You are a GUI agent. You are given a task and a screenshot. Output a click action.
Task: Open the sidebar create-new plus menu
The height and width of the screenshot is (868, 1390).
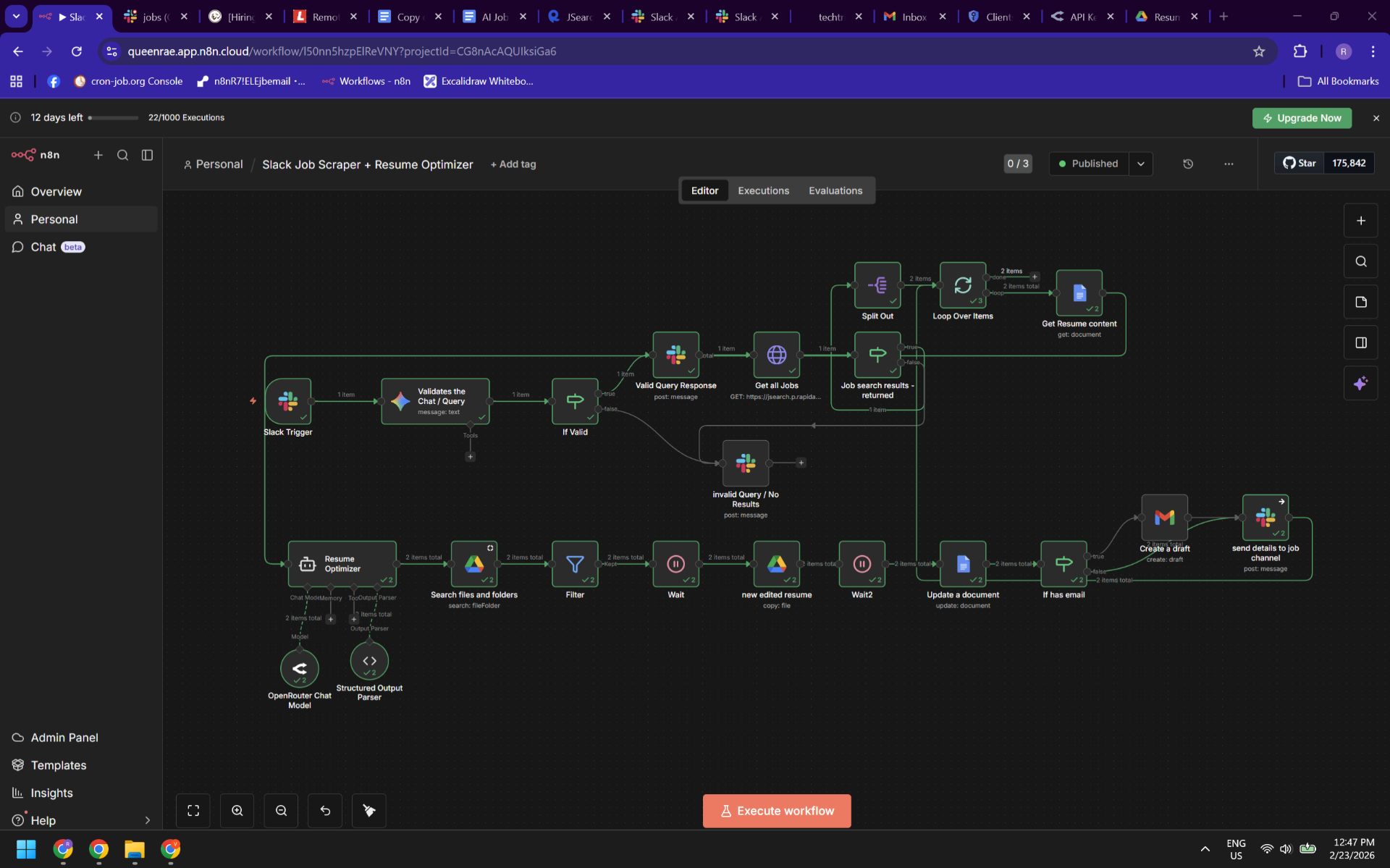pyautogui.click(x=98, y=155)
